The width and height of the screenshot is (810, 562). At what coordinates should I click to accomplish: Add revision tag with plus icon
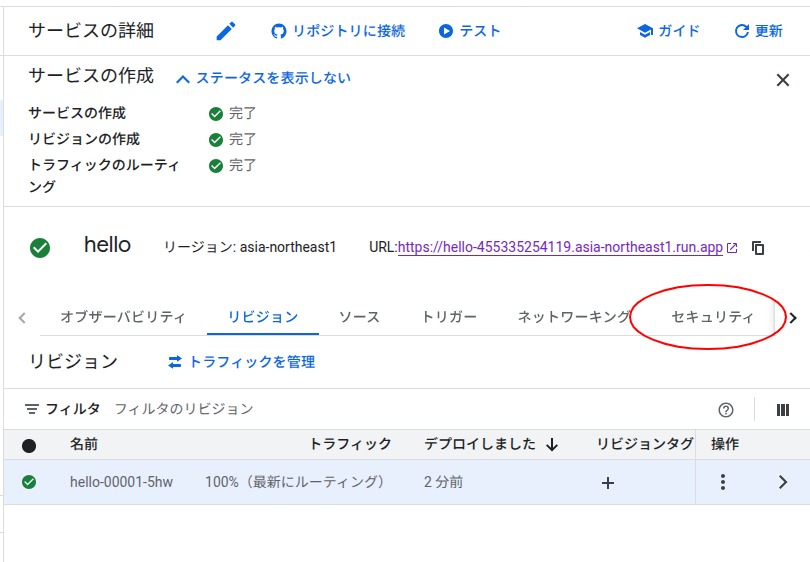(608, 483)
